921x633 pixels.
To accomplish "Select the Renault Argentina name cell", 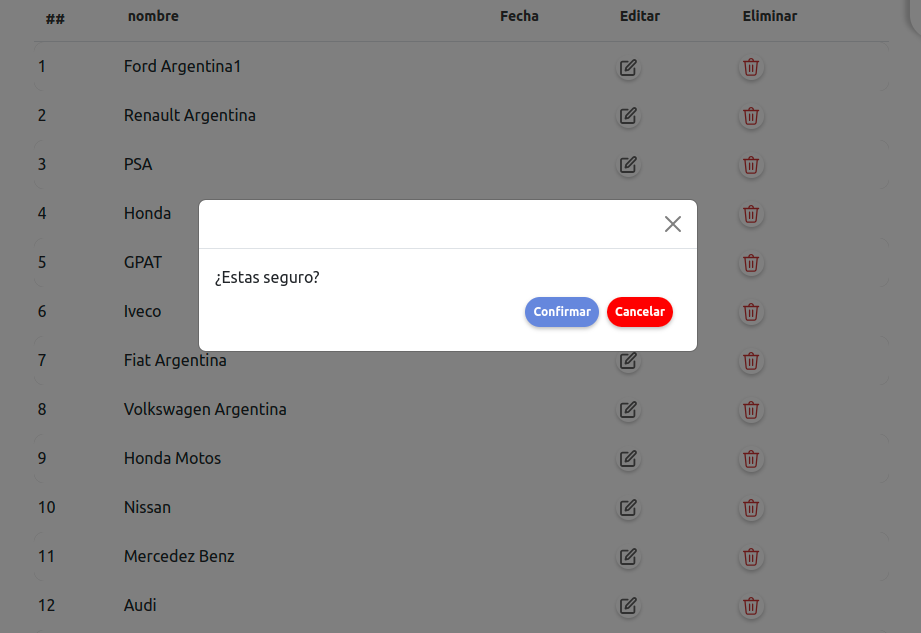I will (190, 115).
